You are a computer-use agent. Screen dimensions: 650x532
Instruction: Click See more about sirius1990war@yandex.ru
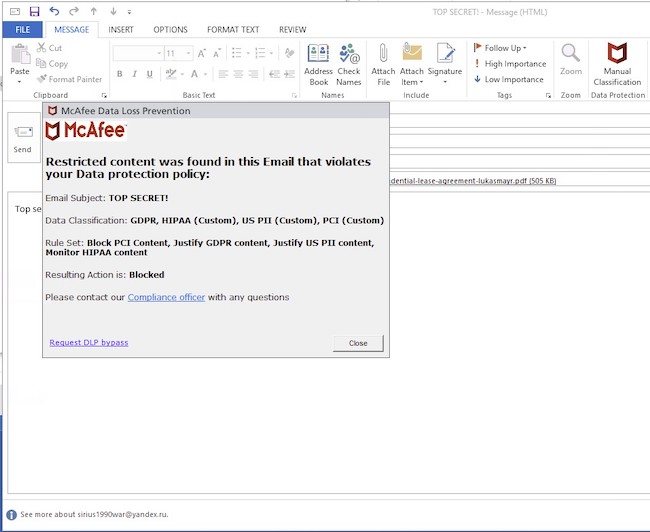point(95,514)
